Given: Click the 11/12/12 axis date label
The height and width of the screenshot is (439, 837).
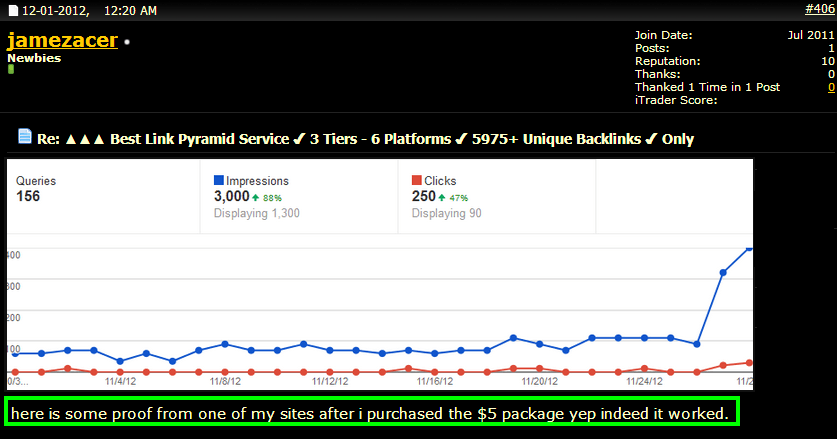Looking at the screenshot, I should click(330, 381).
